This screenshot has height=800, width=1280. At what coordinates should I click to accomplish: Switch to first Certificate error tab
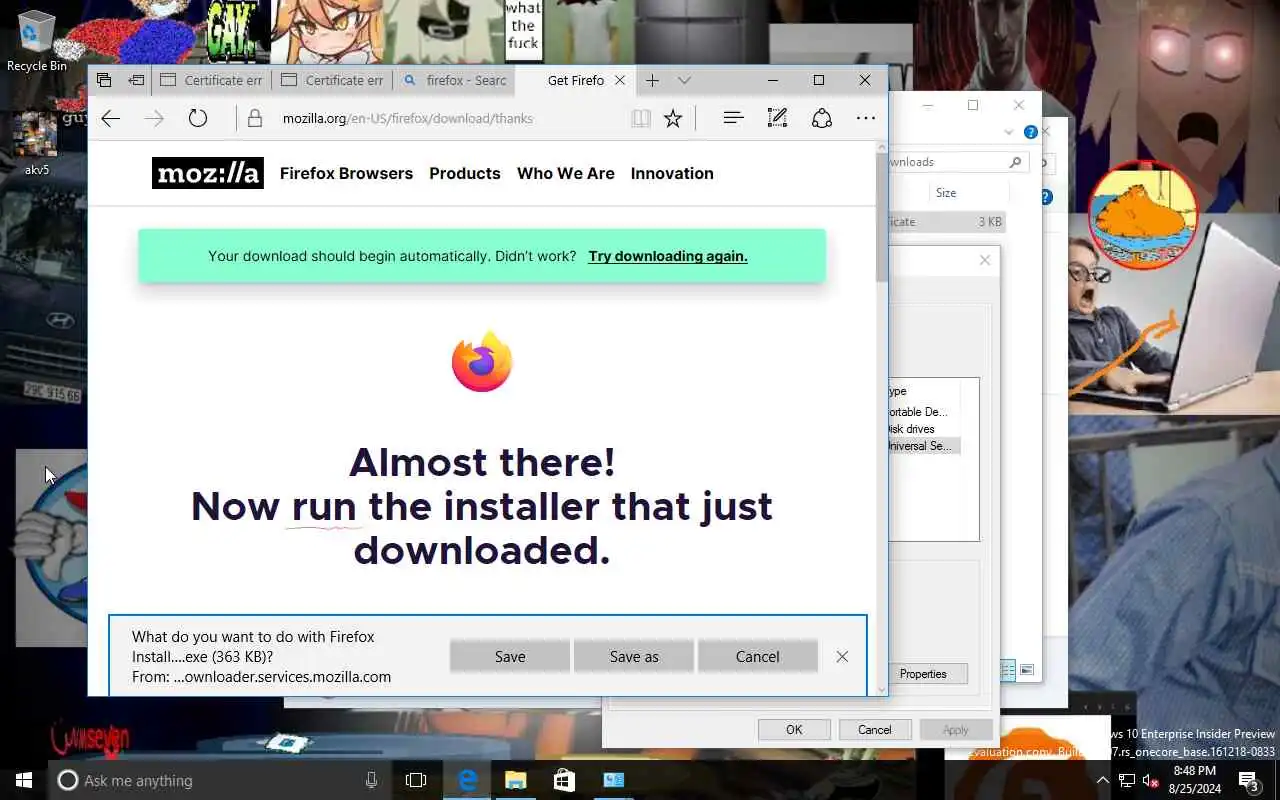tap(211, 80)
